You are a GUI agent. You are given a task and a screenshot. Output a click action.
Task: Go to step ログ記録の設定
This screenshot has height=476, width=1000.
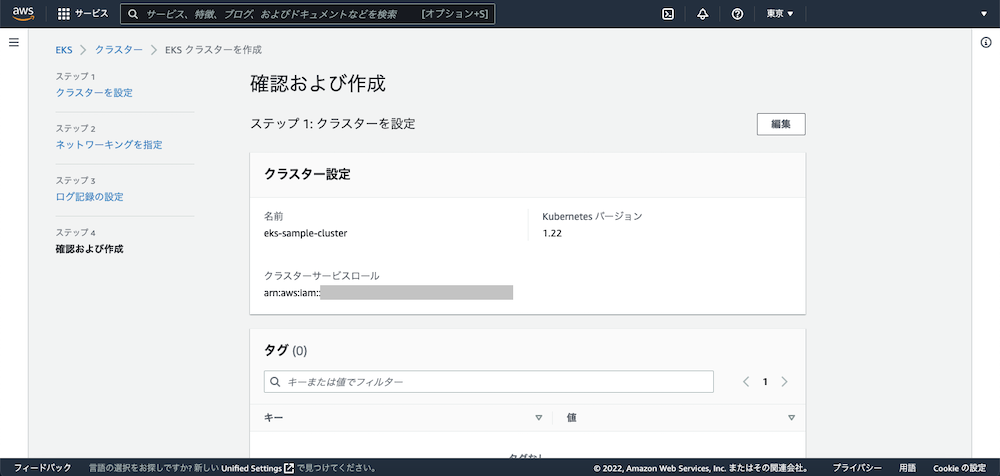[x=90, y=197]
